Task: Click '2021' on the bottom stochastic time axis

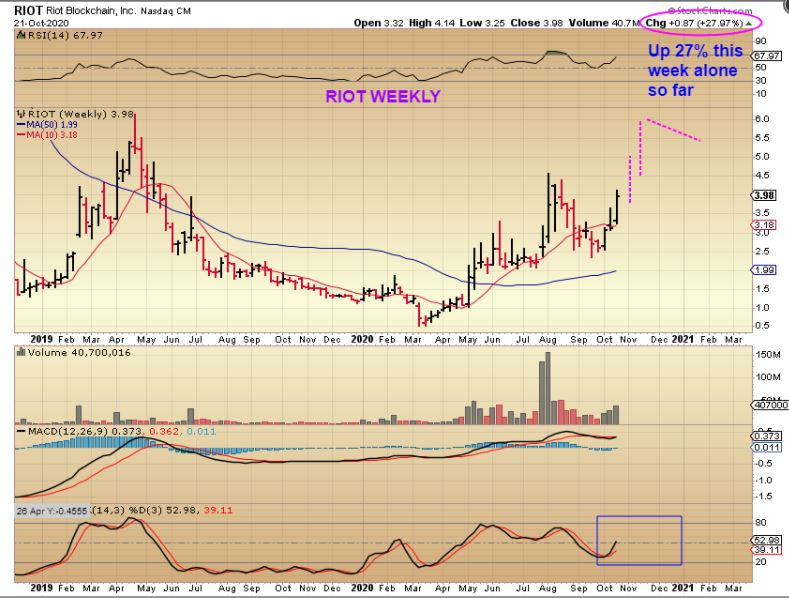Action: click(683, 588)
